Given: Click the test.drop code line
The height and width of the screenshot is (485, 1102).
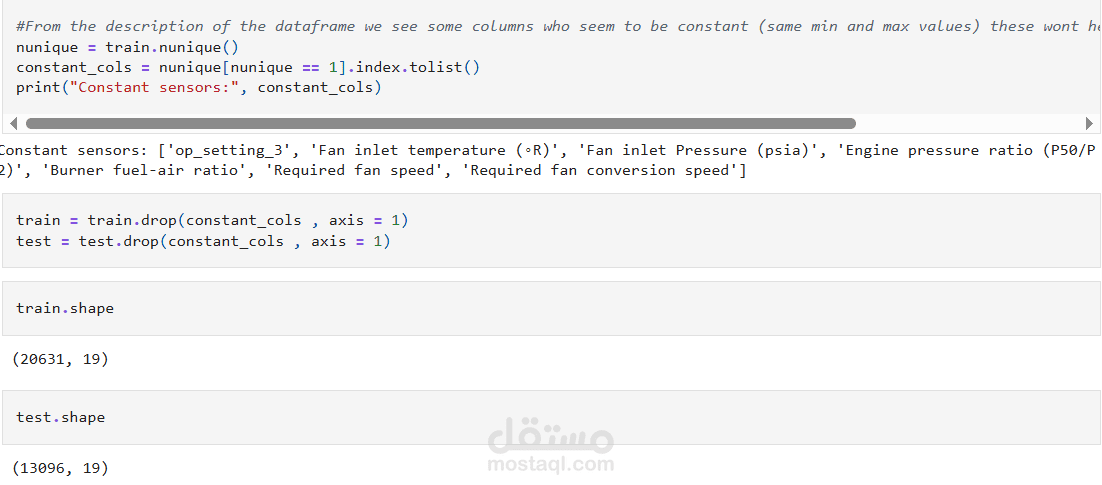Looking at the screenshot, I should click(x=203, y=241).
